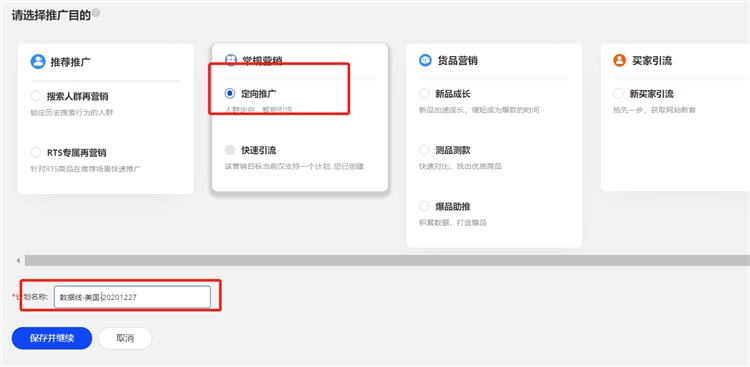Click the help icon beside 请选择推广目的
750x367 pixels.
pyautogui.click(x=96, y=13)
